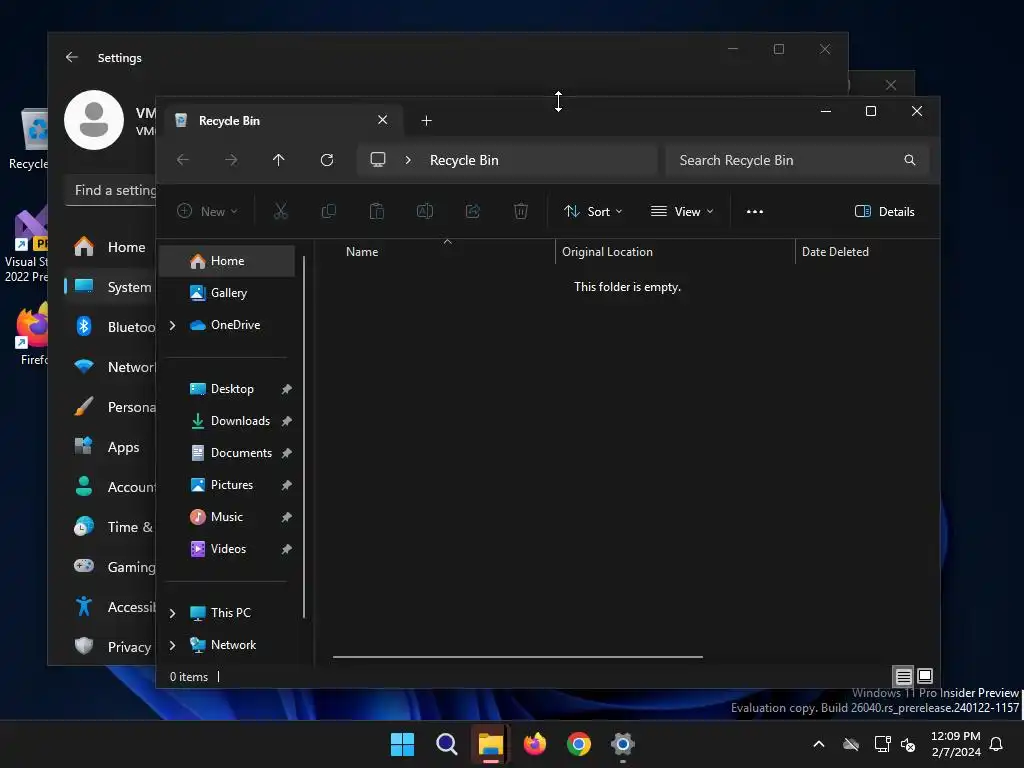Expand the This PC tree node
This screenshot has width=1024, height=768.
click(172, 613)
